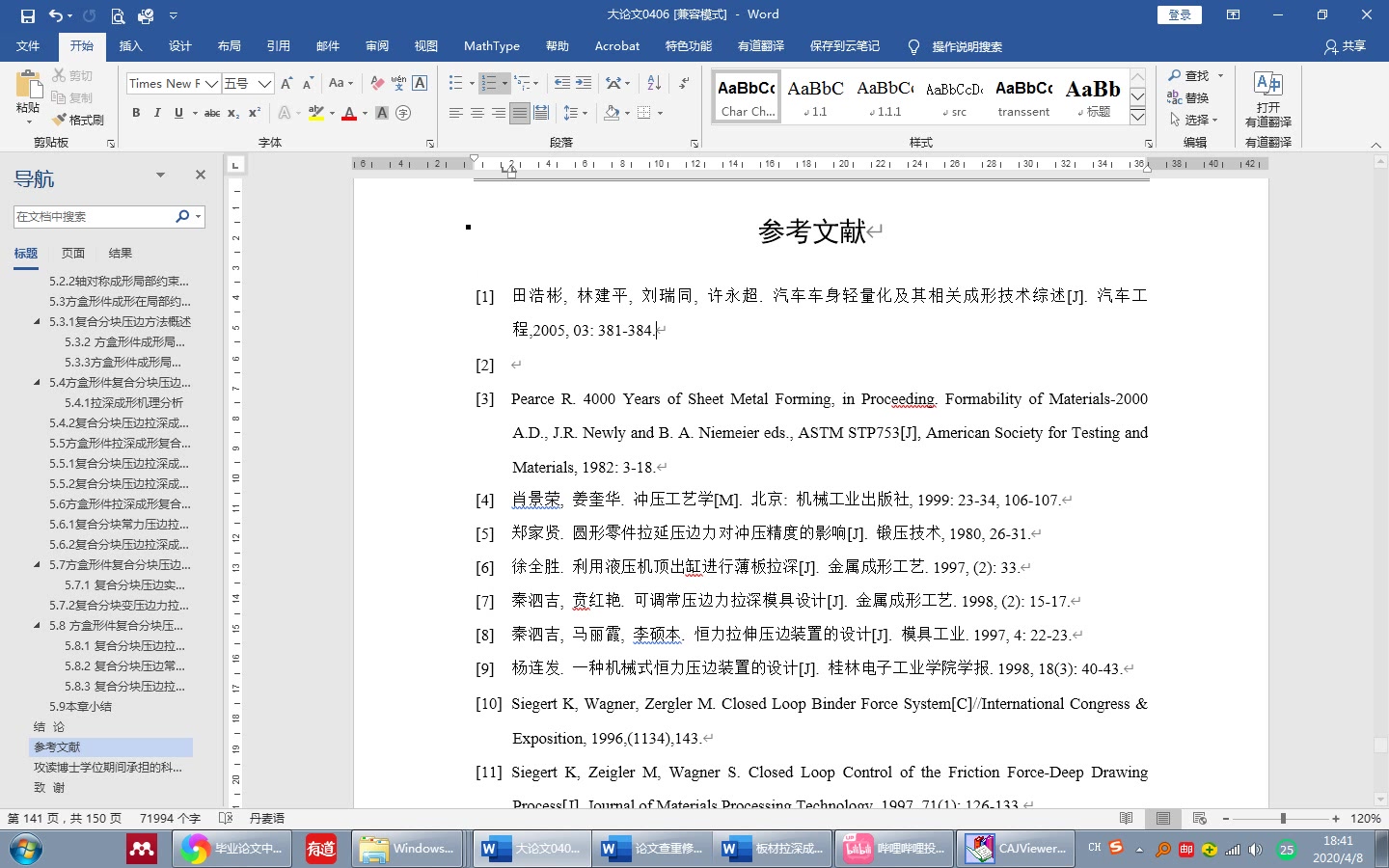Open the 文件 (File) menu

tap(28, 46)
